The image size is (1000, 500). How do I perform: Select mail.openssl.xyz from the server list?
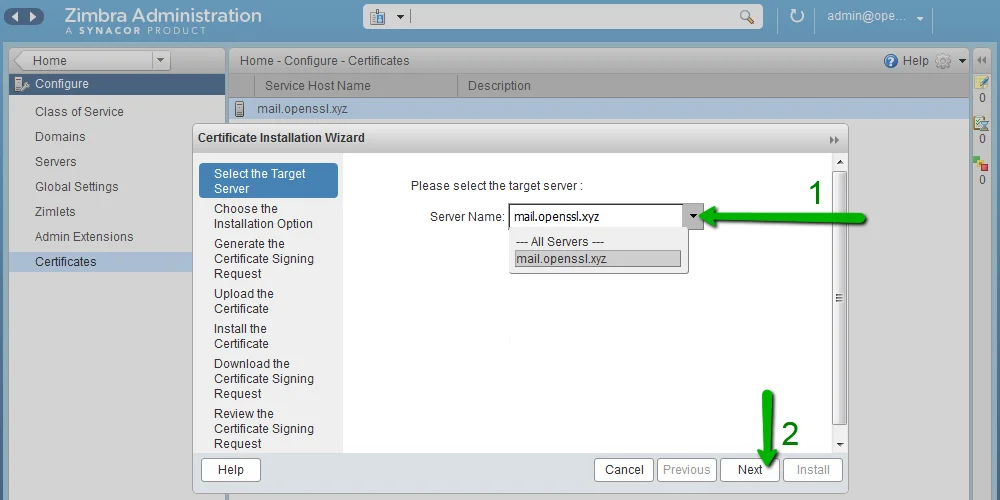pos(597,259)
